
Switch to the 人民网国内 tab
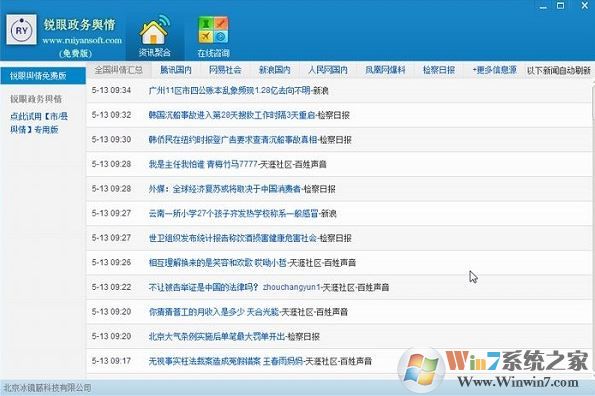click(x=328, y=70)
